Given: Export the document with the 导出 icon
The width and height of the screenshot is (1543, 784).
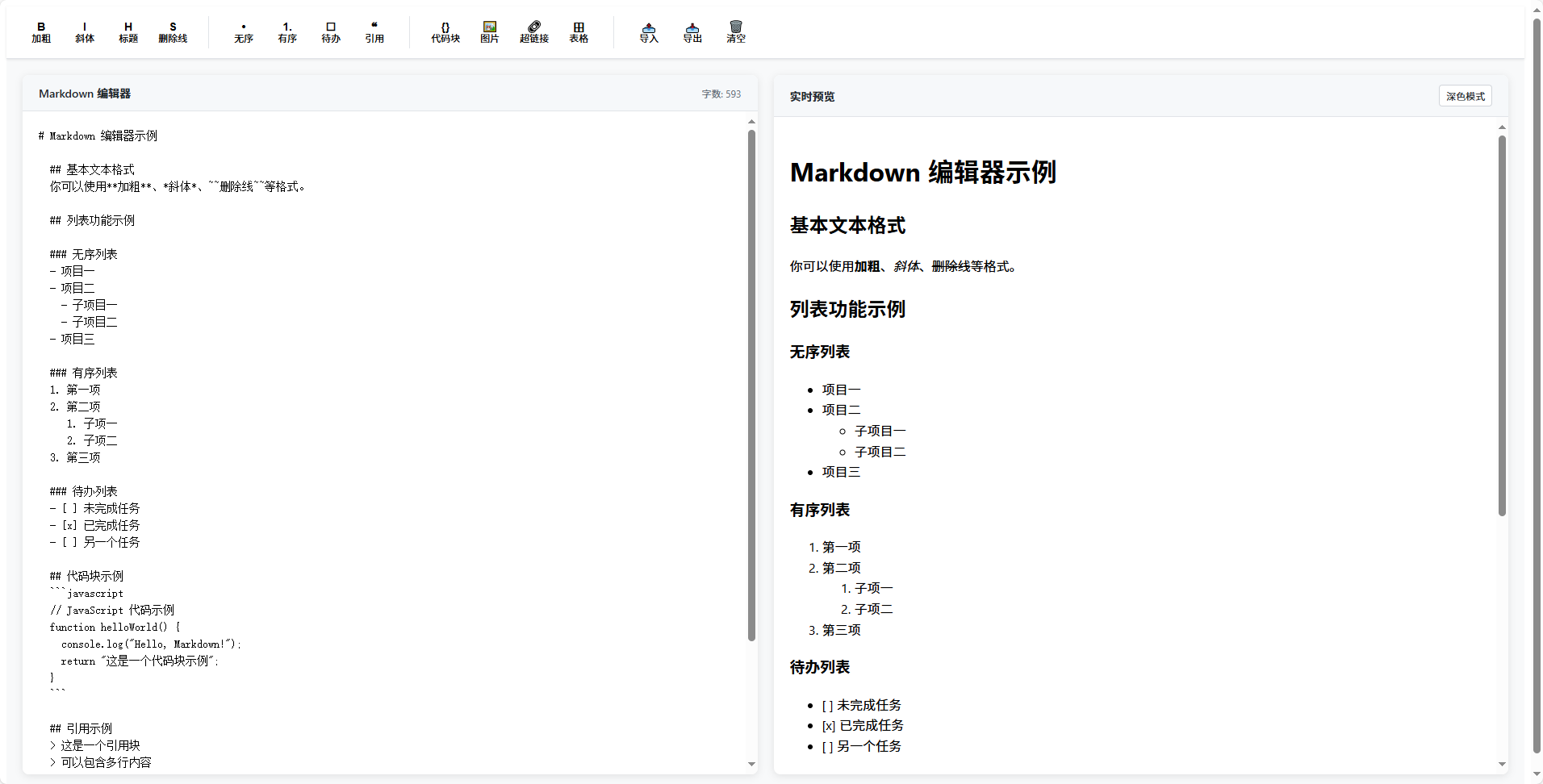Looking at the screenshot, I should point(692,31).
